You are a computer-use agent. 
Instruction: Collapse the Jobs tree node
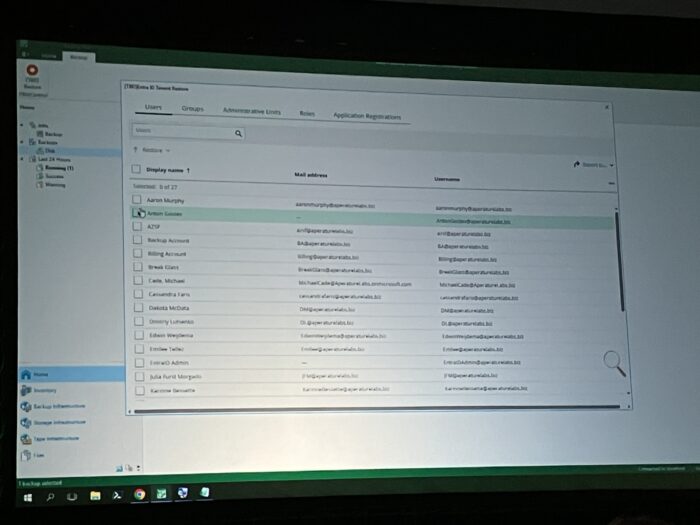point(22,125)
